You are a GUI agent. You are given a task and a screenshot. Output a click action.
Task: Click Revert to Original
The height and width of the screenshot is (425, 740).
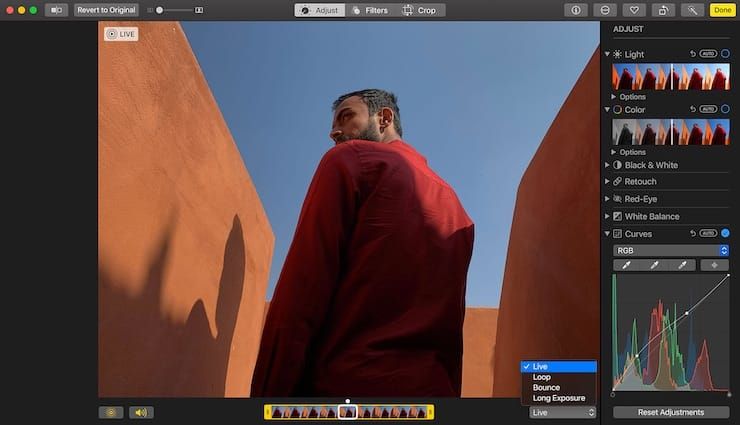pyautogui.click(x=106, y=10)
